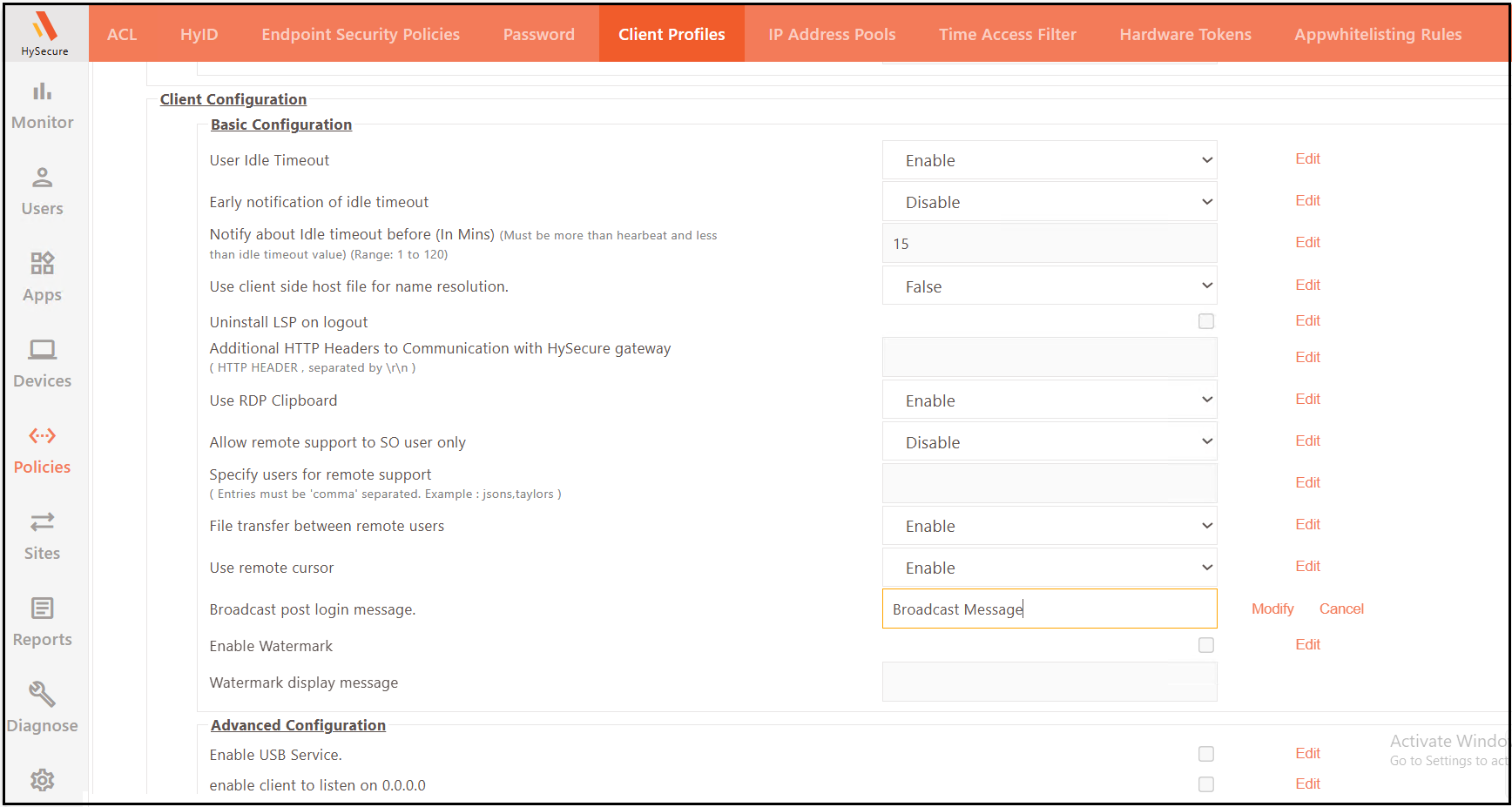Click the Broadcast Message input field
Viewport: 1512px width, 807px height.
point(1050,609)
